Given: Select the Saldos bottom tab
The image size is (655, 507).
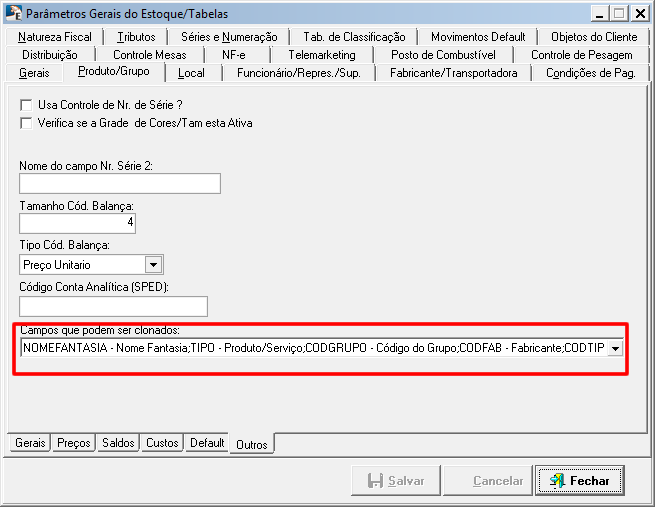Looking at the screenshot, I should (118, 443).
